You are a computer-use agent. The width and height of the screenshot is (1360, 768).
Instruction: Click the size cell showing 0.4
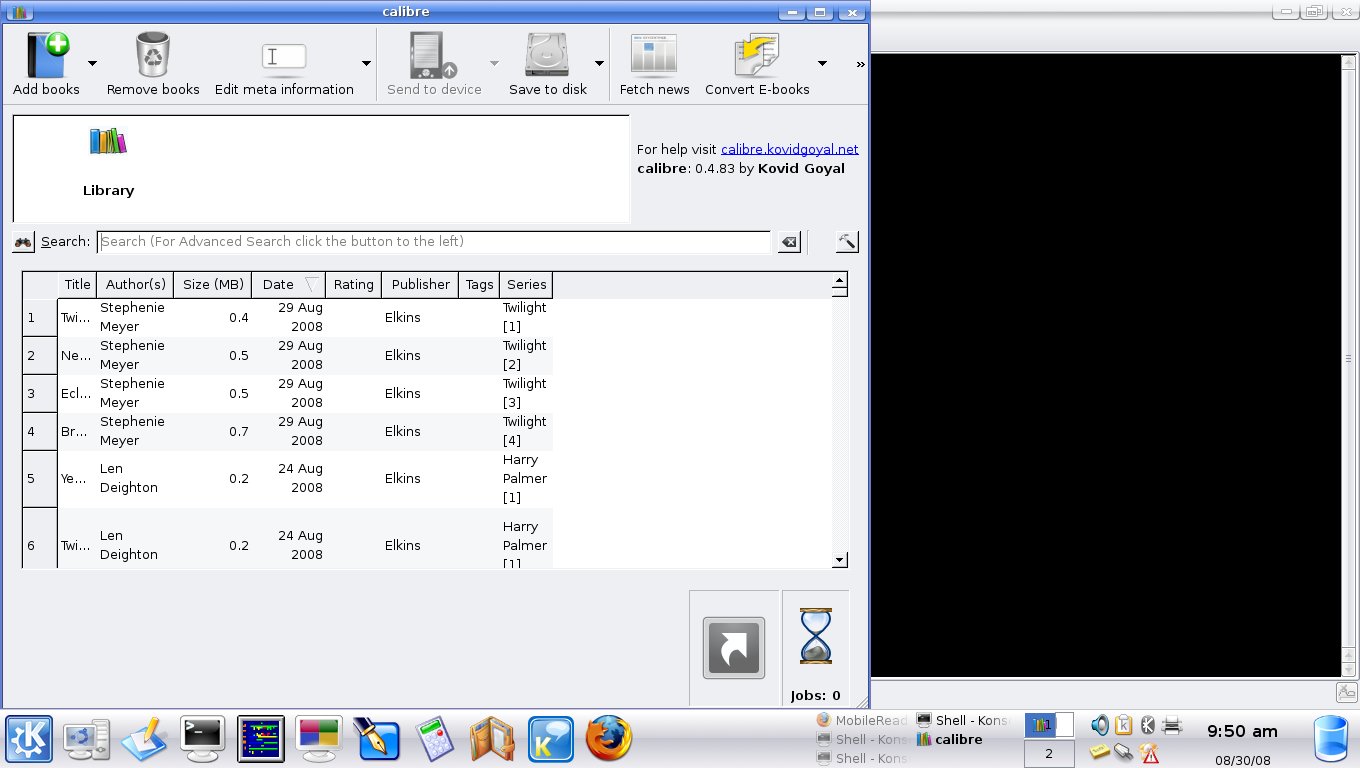tap(212, 318)
